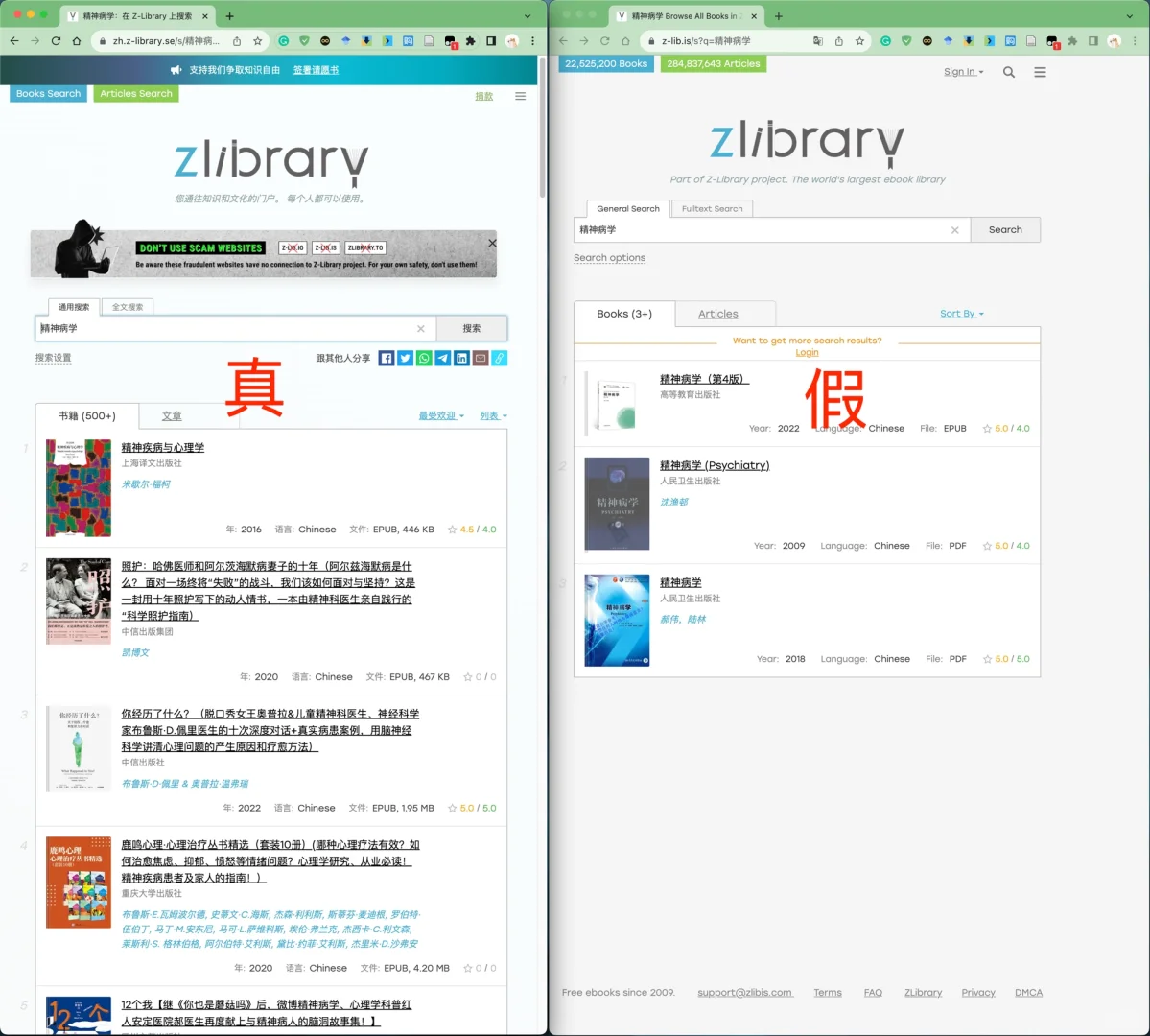This screenshot has width=1150, height=1036.
Task: Go home in left browser window
Action: [x=77, y=41]
